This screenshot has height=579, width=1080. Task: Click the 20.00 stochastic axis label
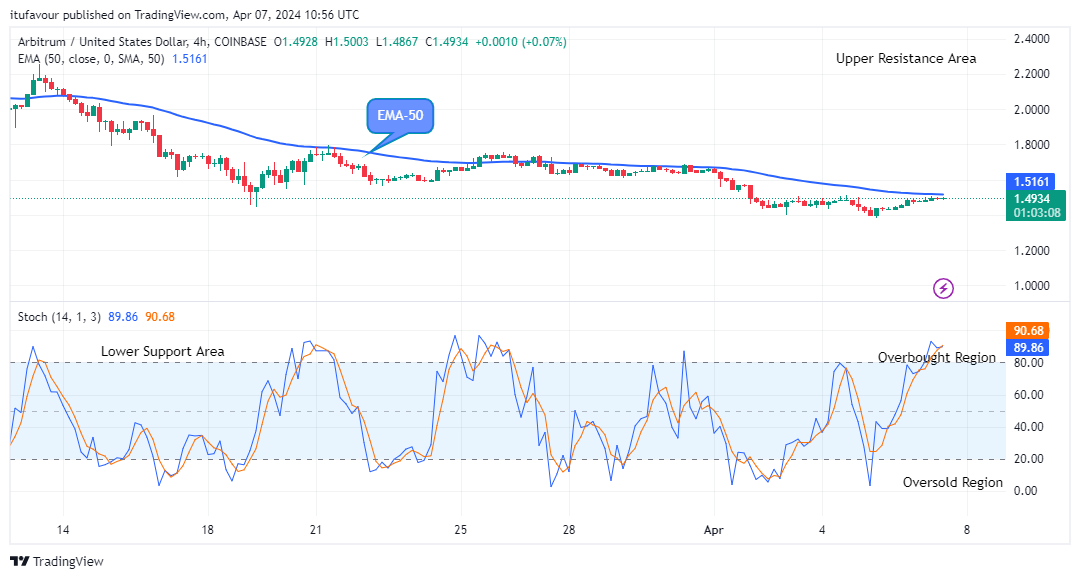tap(1028, 459)
